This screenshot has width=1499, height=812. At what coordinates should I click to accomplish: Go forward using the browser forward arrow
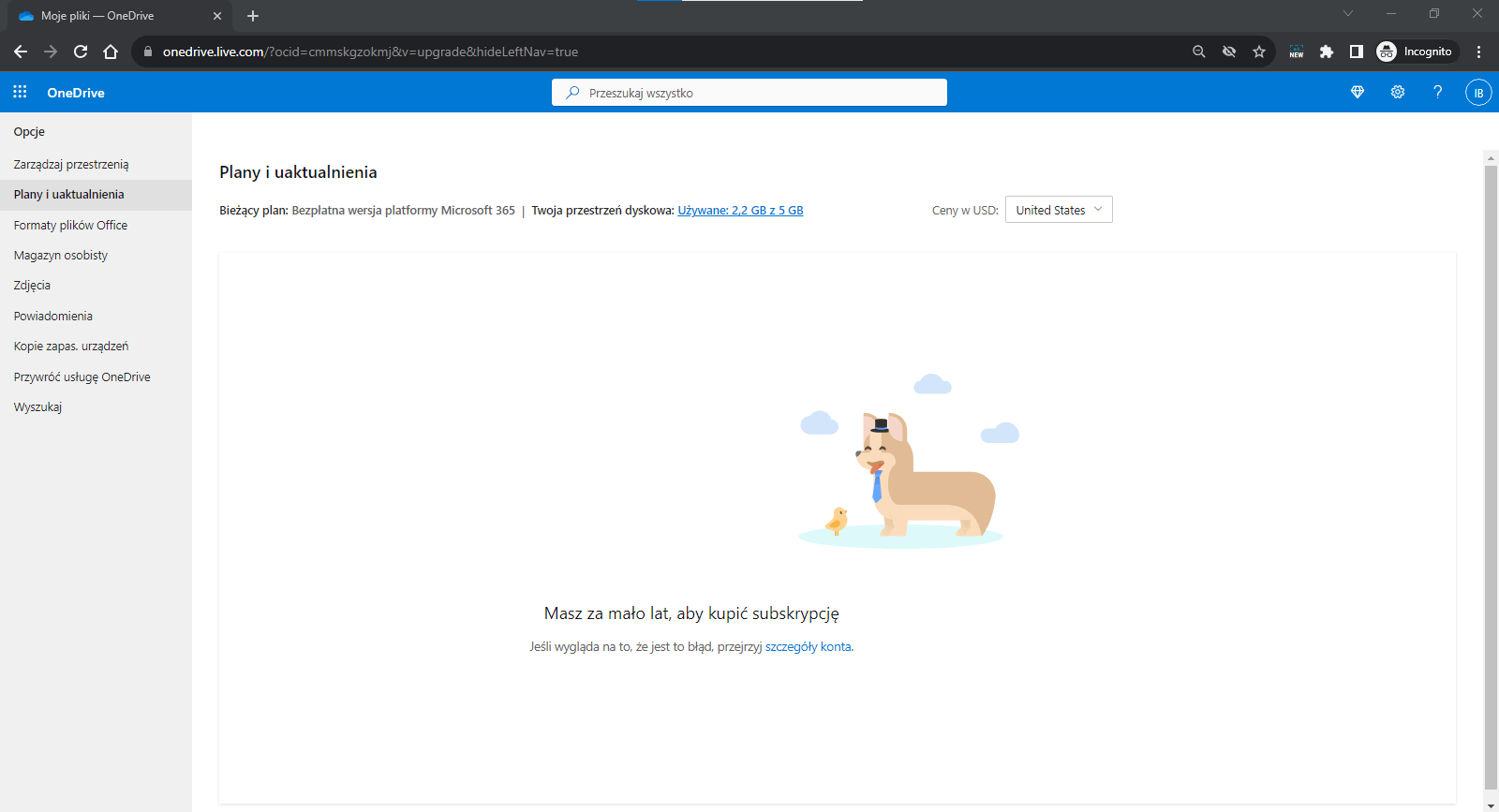pyautogui.click(x=51, y=52)
